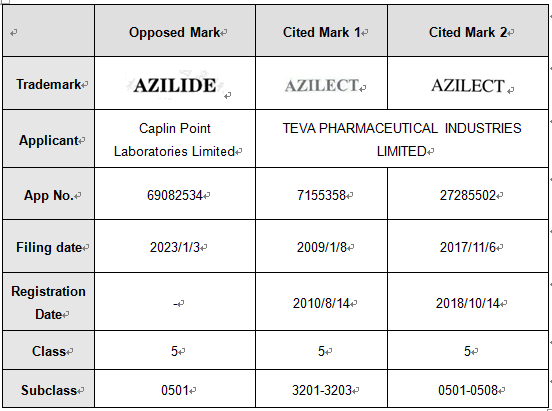
Task: Select application number 7155358
Action: tap(321, 195)
